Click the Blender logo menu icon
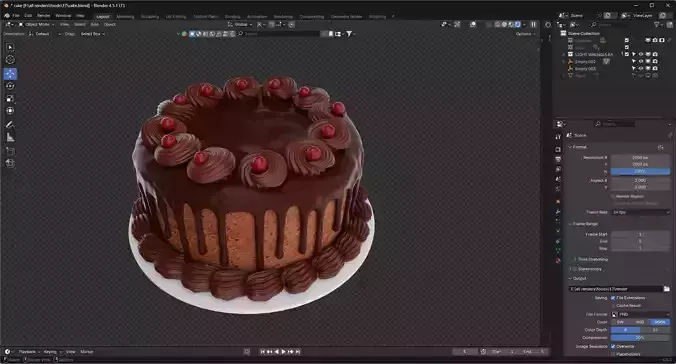The width and height of the screenshot is (676, 364). pyautogui.click(x=6, y=16)
